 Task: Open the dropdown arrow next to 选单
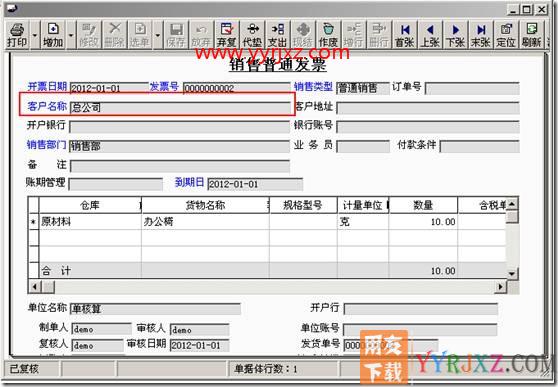(158, 35)
